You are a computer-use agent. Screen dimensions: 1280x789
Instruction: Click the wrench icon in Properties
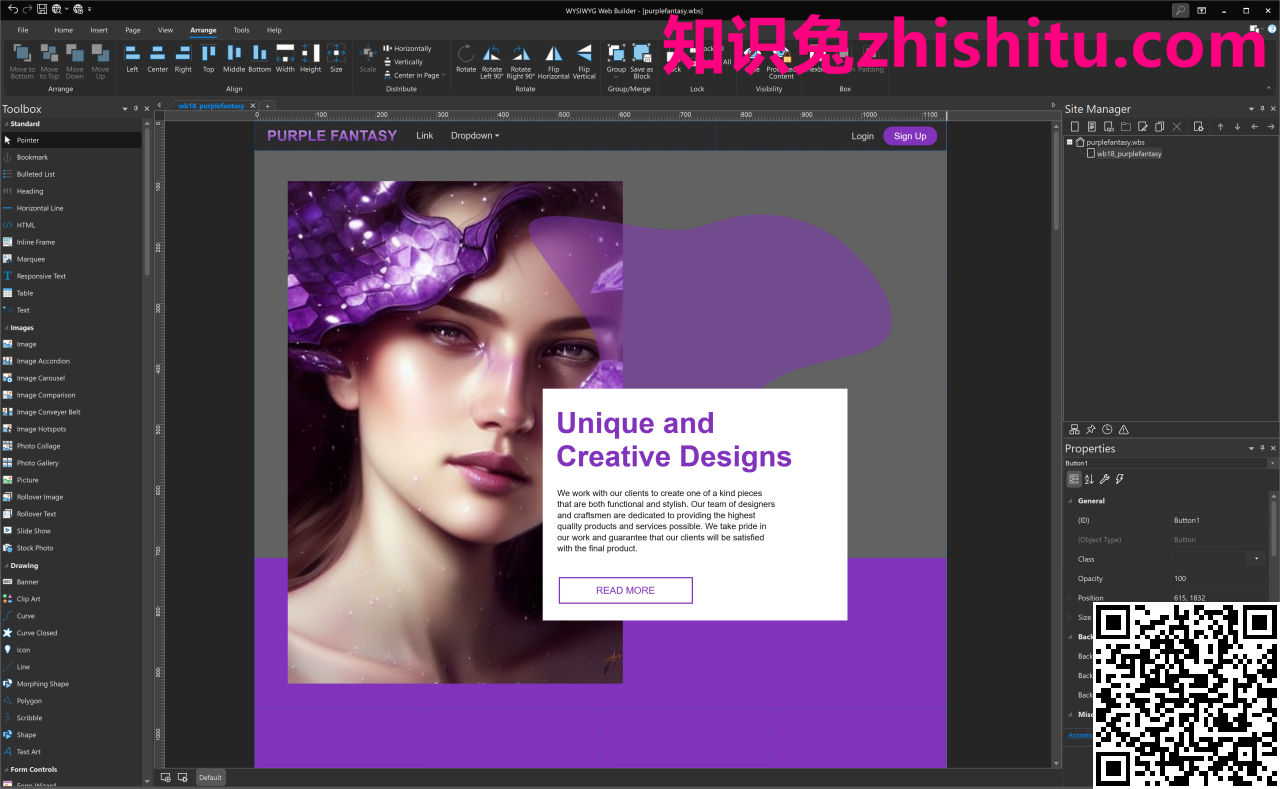1105,479
